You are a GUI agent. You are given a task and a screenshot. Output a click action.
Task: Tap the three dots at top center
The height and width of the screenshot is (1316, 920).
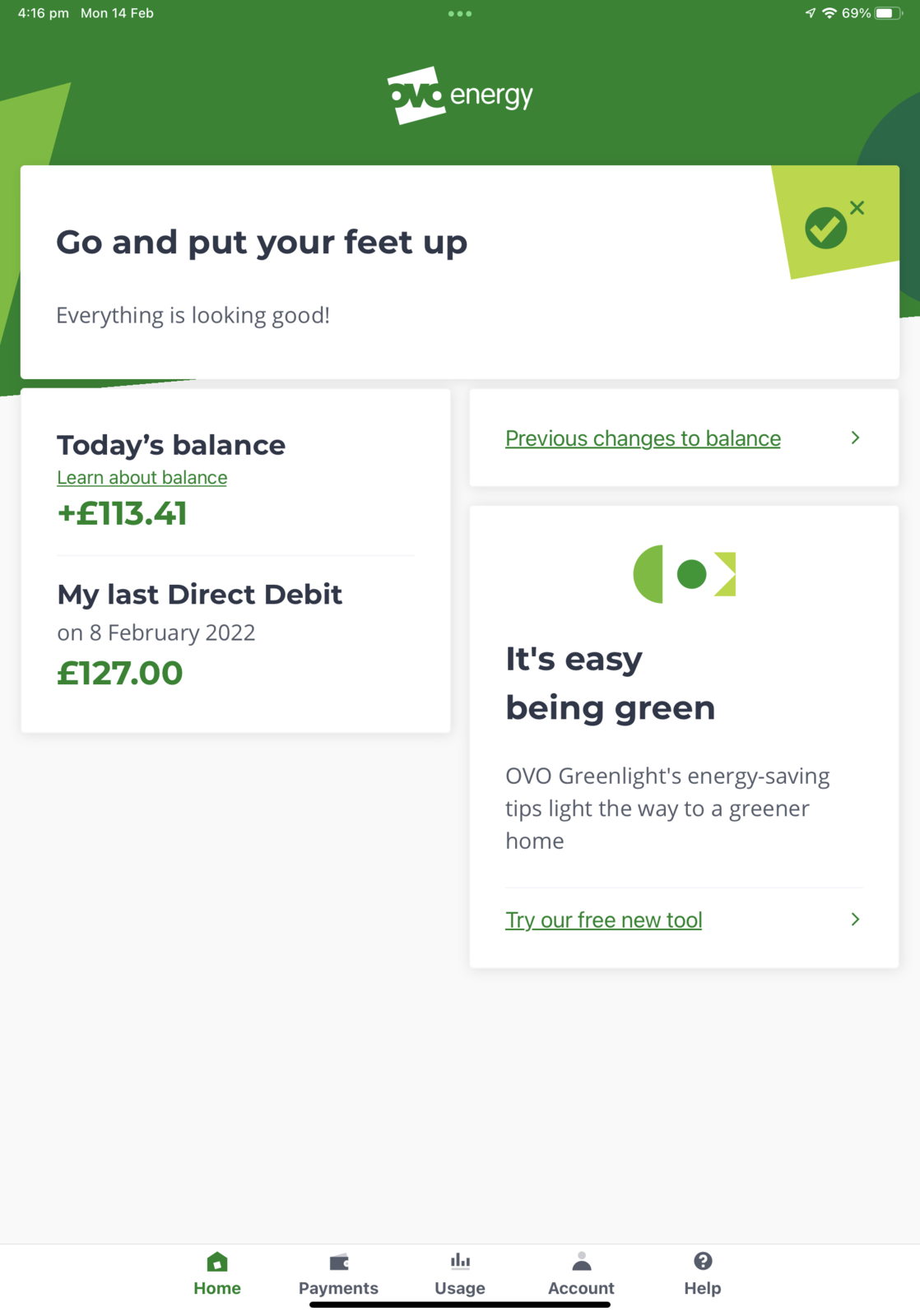pos(460,14)
